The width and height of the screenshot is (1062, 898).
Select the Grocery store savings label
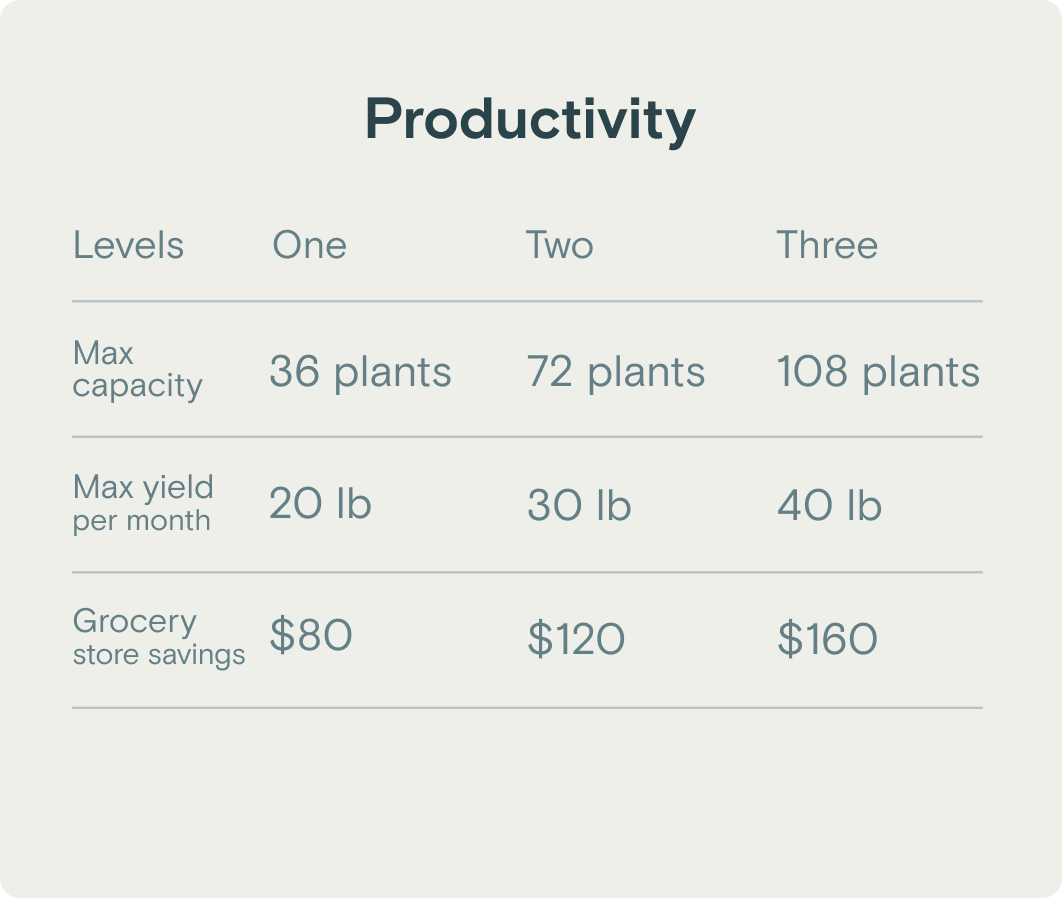[158, 637]
